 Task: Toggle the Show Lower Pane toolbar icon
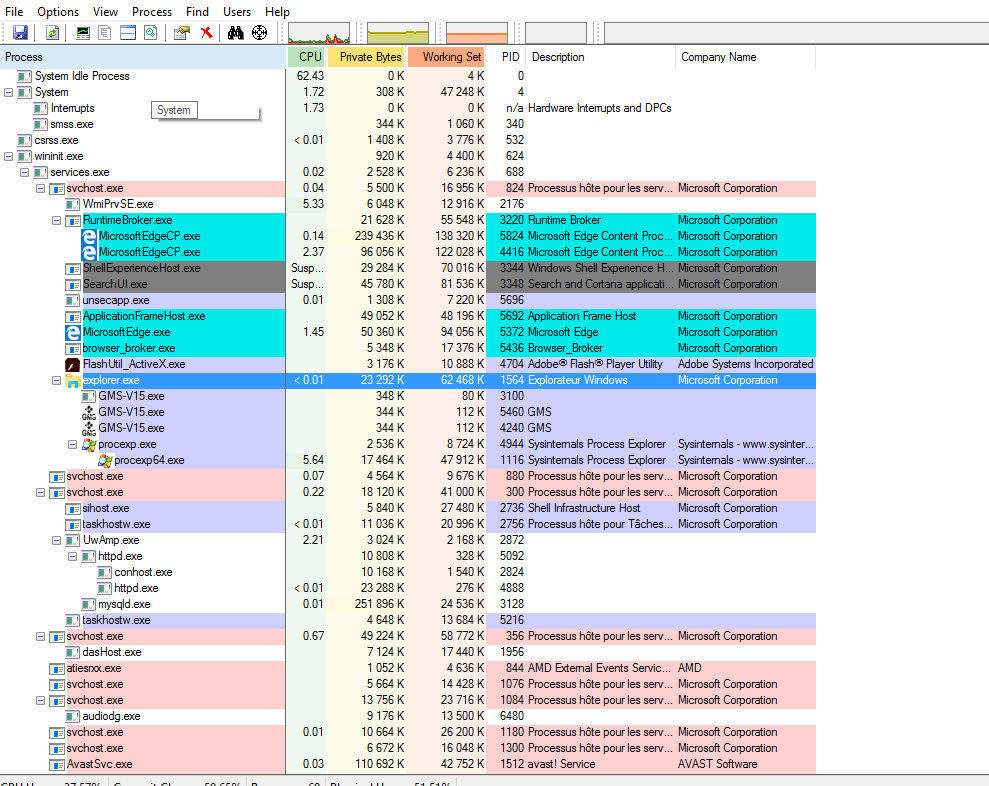(128, 33)
